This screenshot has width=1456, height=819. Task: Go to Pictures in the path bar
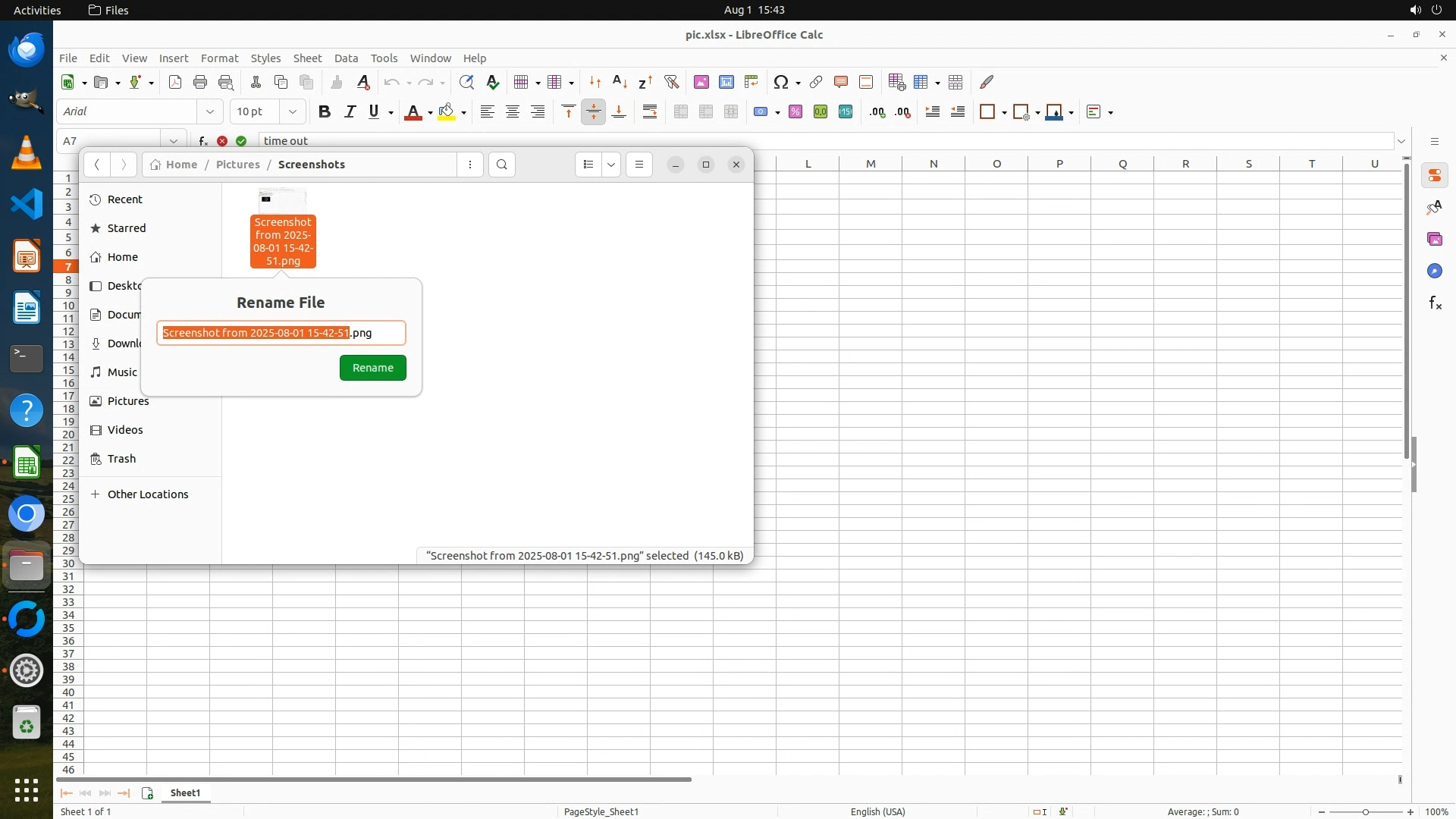click(x=237, y=165)
